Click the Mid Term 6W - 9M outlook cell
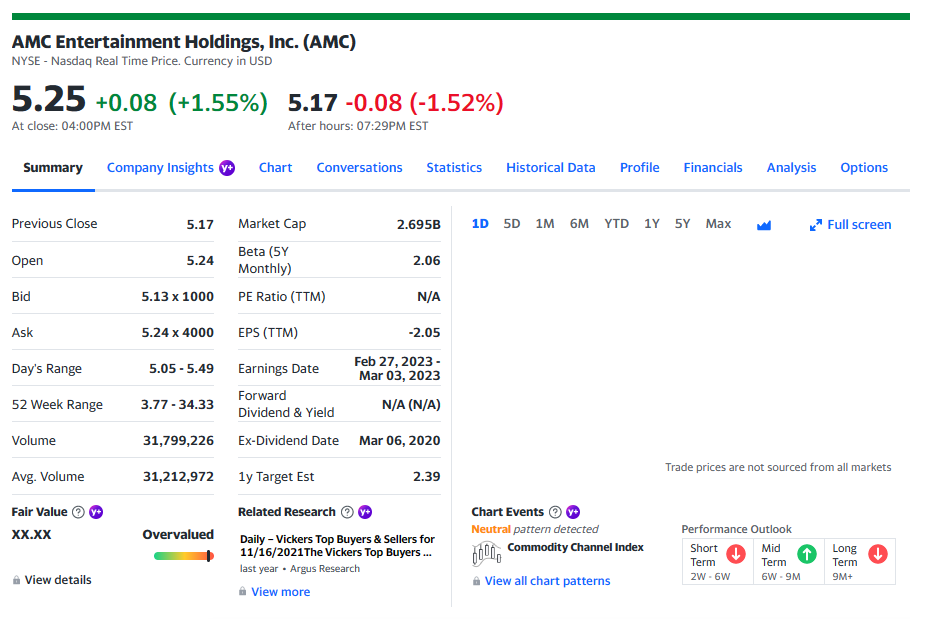The height and width of the screenshot is (619, 926). (789, 562)
